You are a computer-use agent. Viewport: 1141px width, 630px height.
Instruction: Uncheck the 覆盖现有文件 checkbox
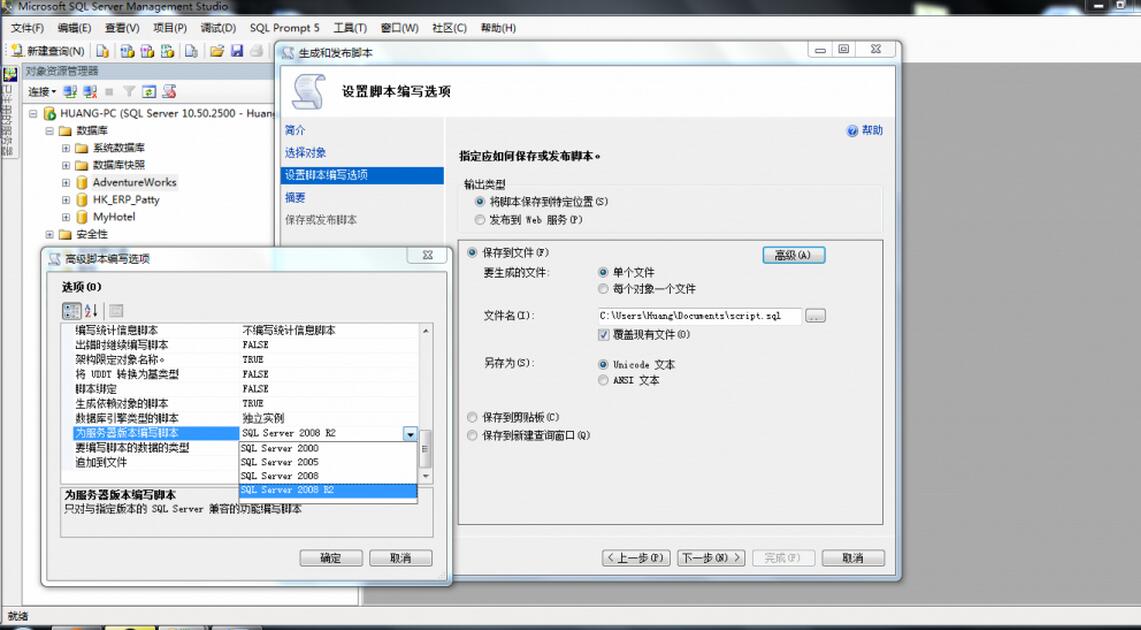coord(604,335)
